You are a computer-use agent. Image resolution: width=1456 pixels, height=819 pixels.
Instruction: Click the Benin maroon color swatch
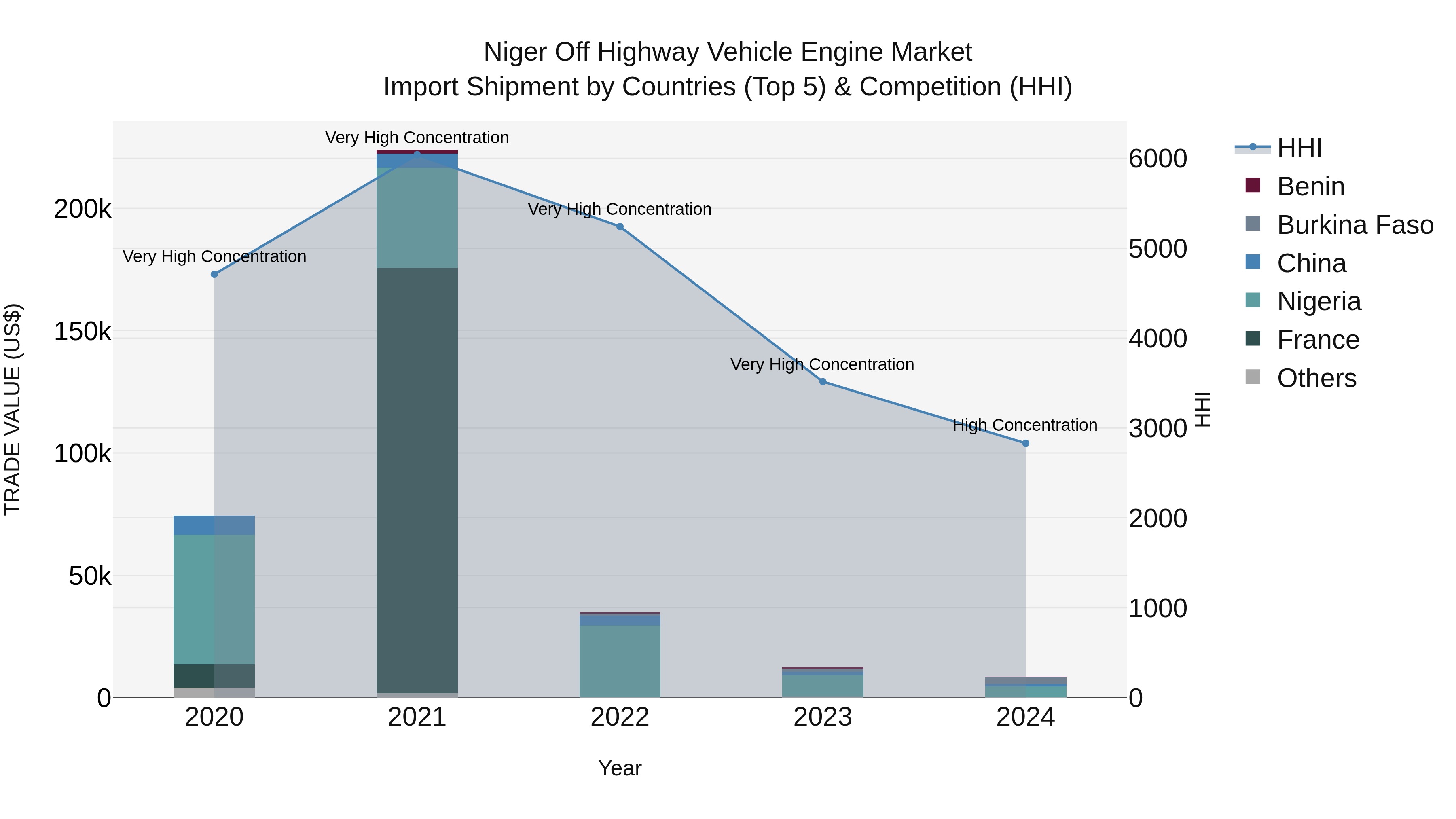point(1253,185)
